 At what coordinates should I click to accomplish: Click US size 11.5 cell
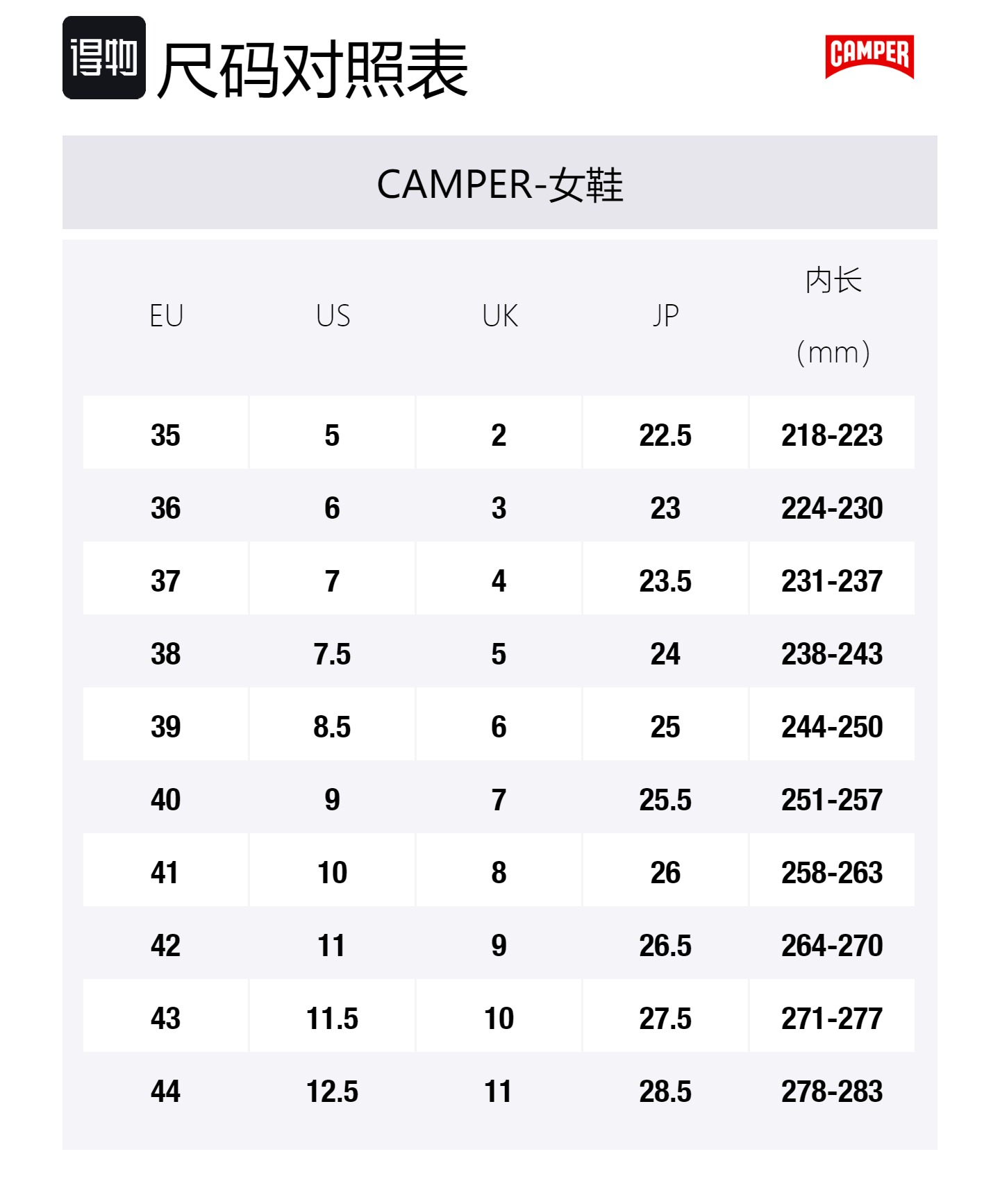[332, 1019]
